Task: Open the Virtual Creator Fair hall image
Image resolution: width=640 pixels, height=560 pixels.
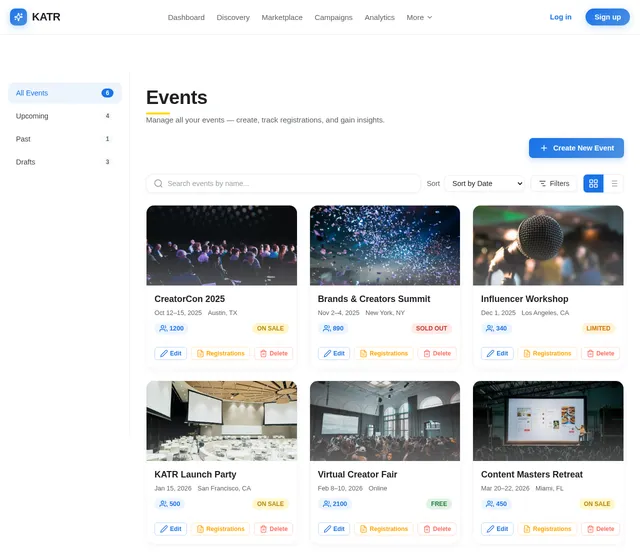Action: tap(385, 421)
